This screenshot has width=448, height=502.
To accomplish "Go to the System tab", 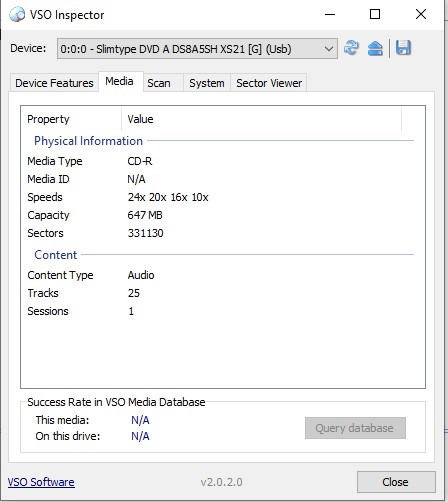I will [x=207, y=83].
